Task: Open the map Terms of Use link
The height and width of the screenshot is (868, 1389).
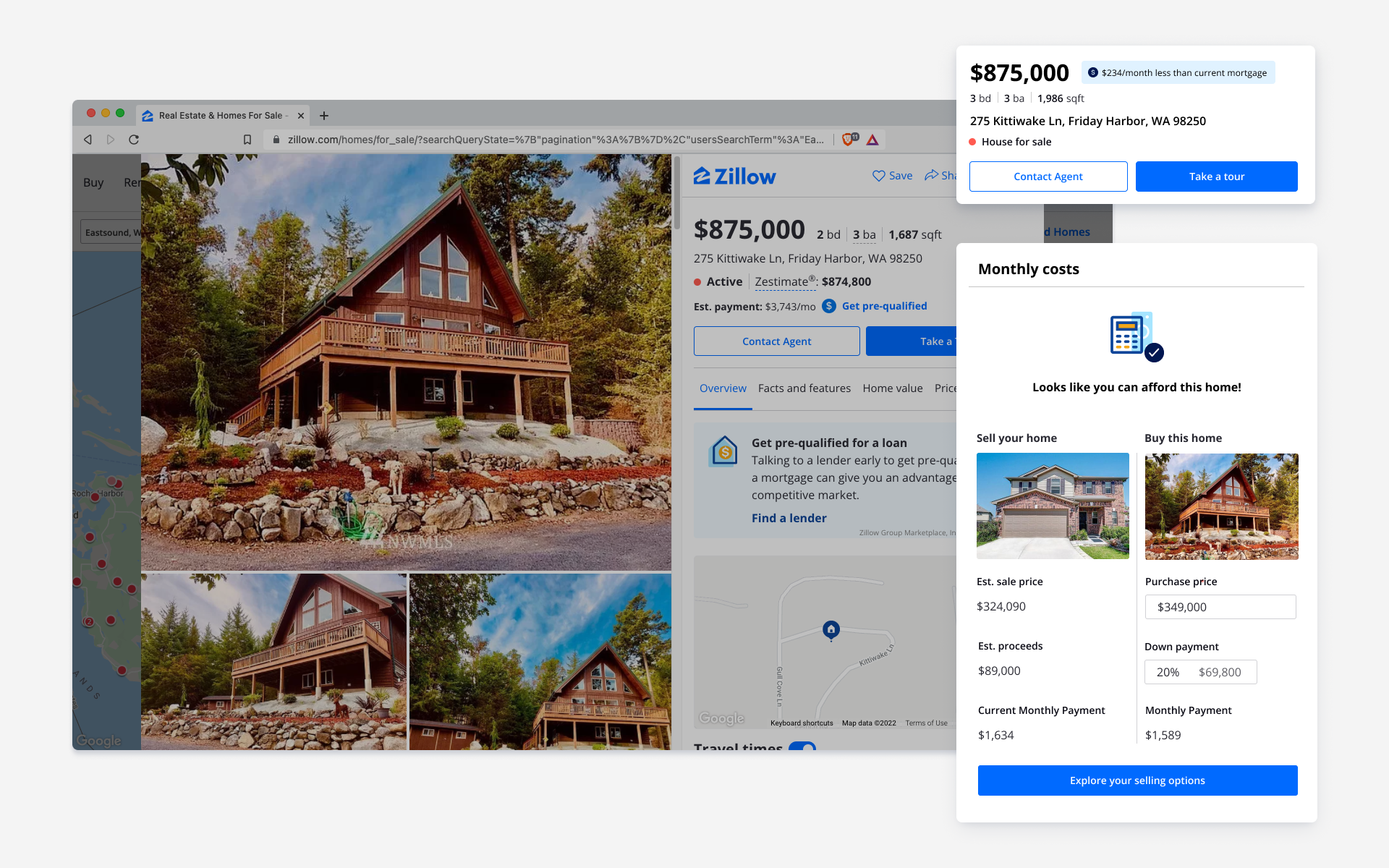Action: tap(926, 723)
